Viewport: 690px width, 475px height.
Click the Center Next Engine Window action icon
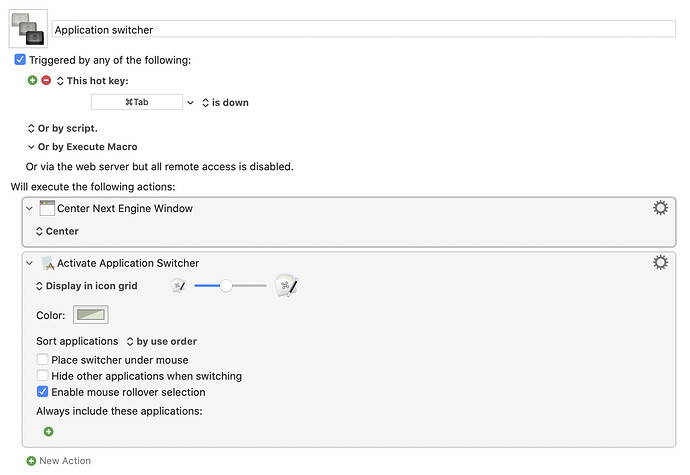click(x=47, y=209)
